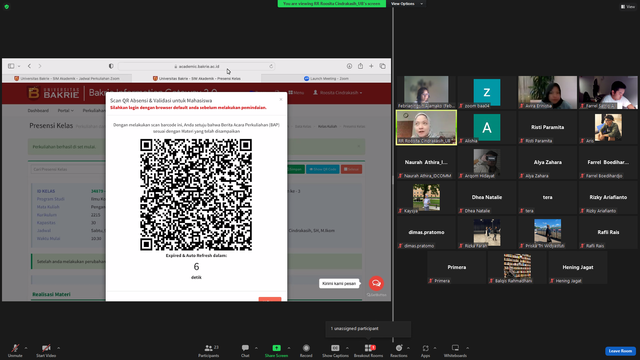Click the downloads icon in shared Safari
The height and width of the screenshot is (360, 640).
(349, 66)
